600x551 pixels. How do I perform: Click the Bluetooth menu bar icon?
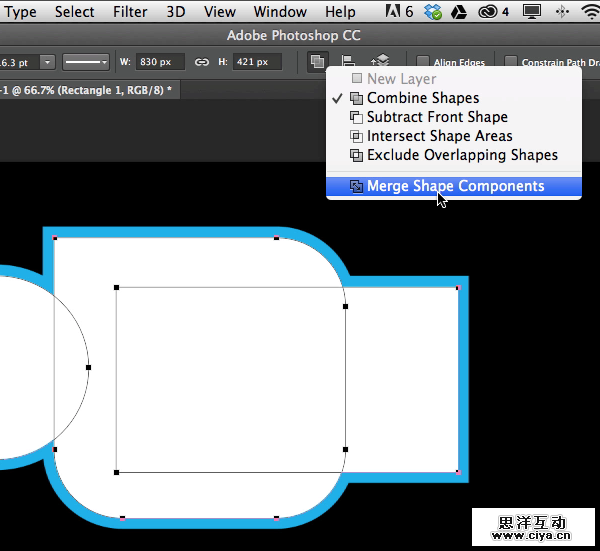[x=562, y=11]
